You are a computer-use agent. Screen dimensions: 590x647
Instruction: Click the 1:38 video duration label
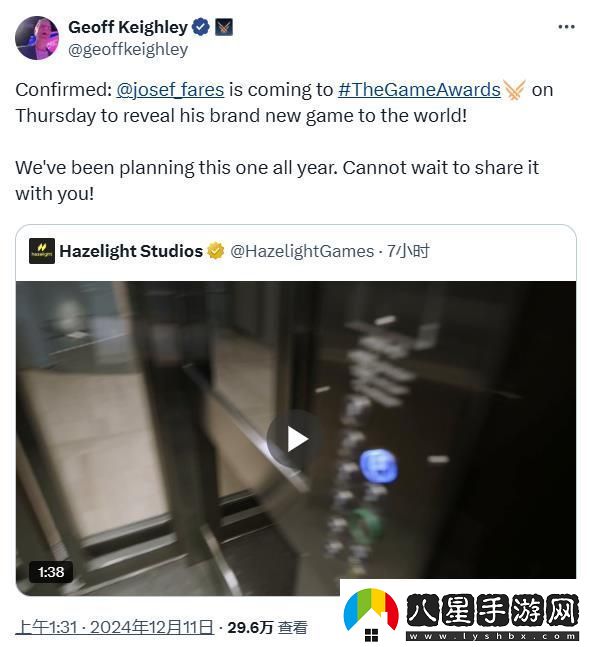(51, 572)
